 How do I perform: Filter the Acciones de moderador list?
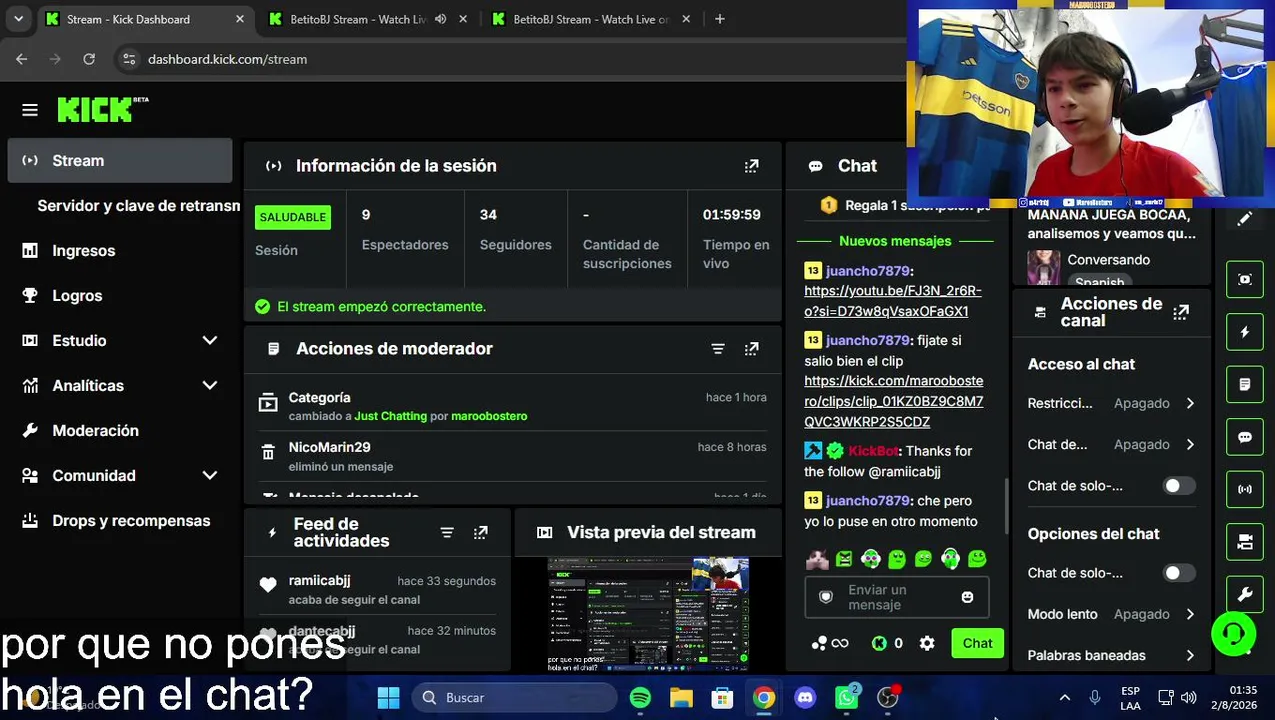tap(718, 349)
